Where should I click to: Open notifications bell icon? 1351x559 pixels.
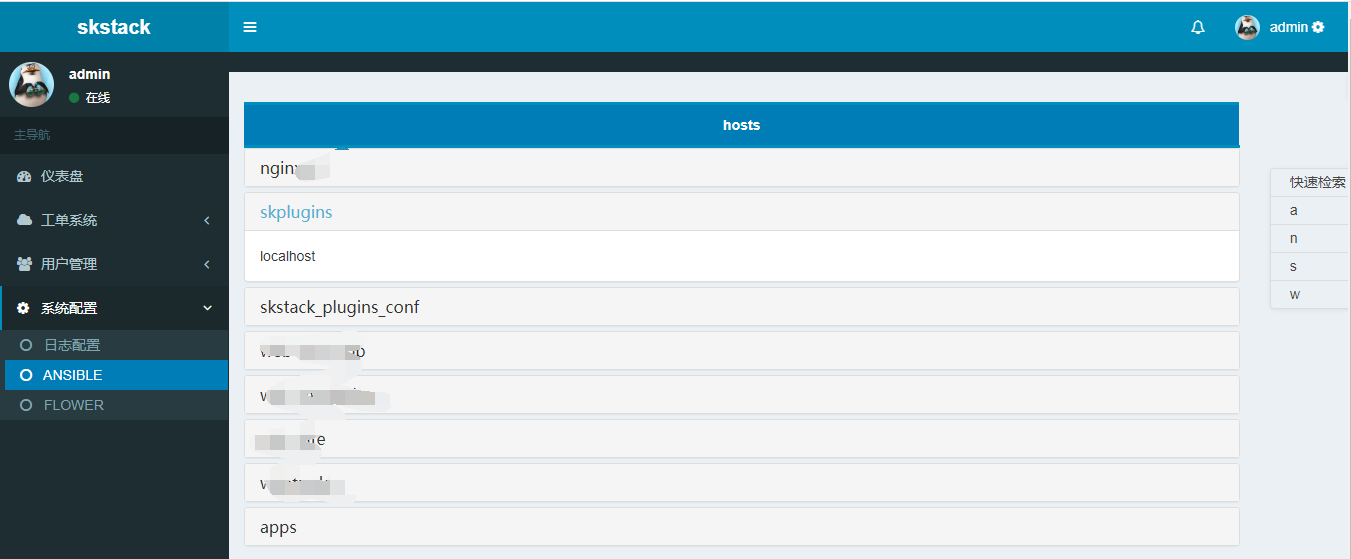[1198, 27]
